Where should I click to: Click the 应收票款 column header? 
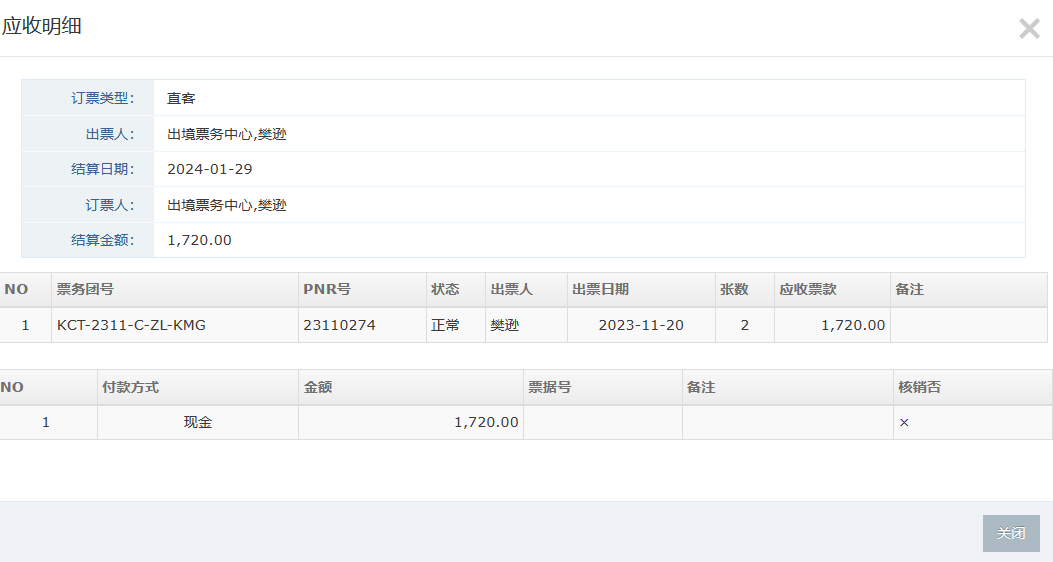click(x=807, y=289)
